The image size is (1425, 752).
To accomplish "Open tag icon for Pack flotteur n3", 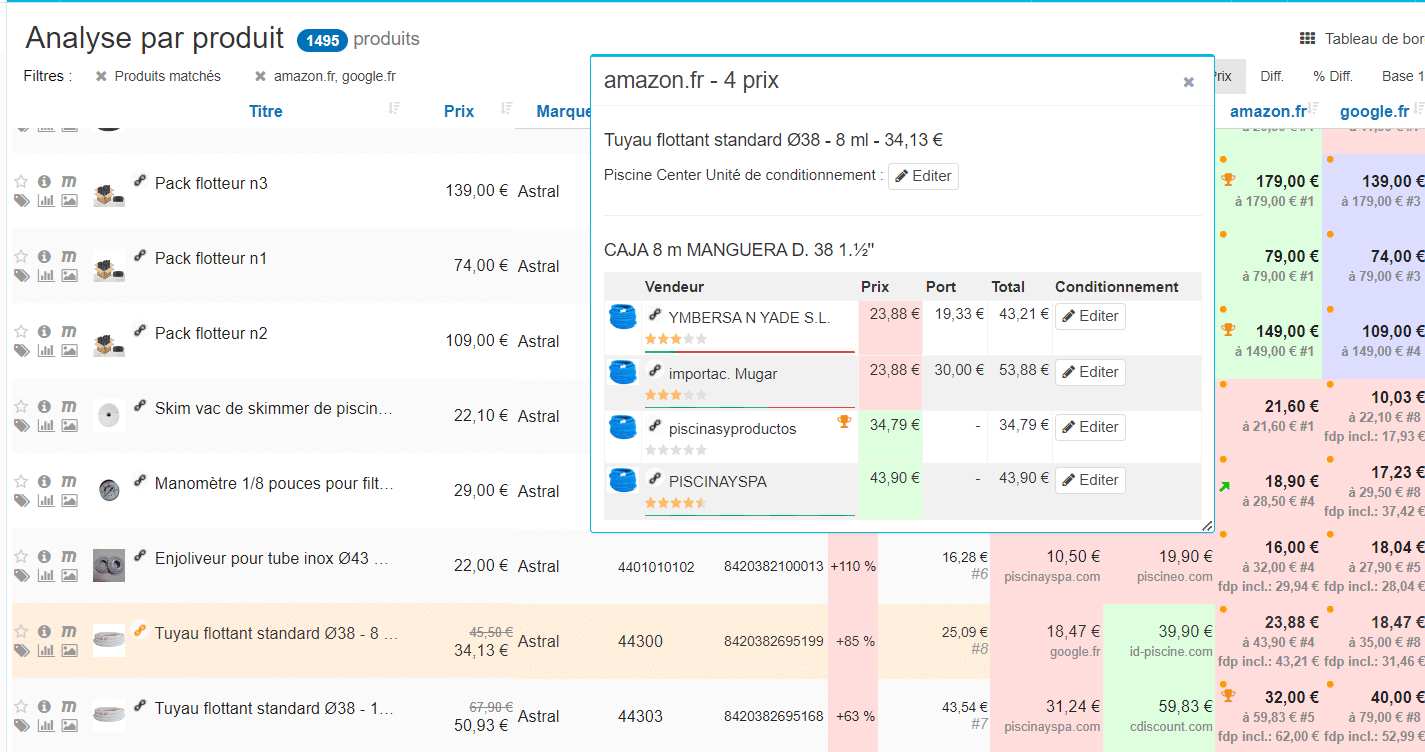I will tap(21, 200).
